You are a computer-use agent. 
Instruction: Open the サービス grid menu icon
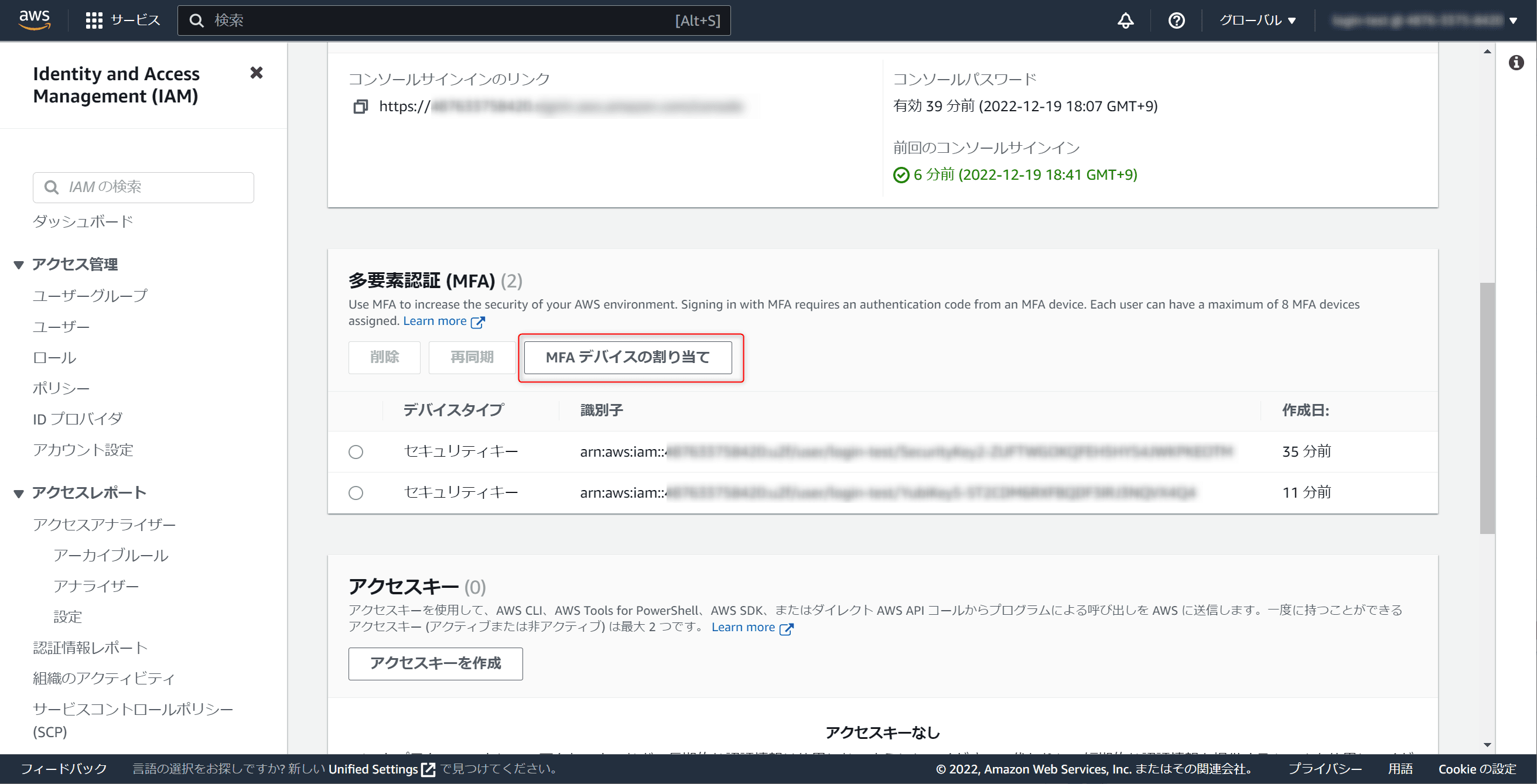coord(94,20)
